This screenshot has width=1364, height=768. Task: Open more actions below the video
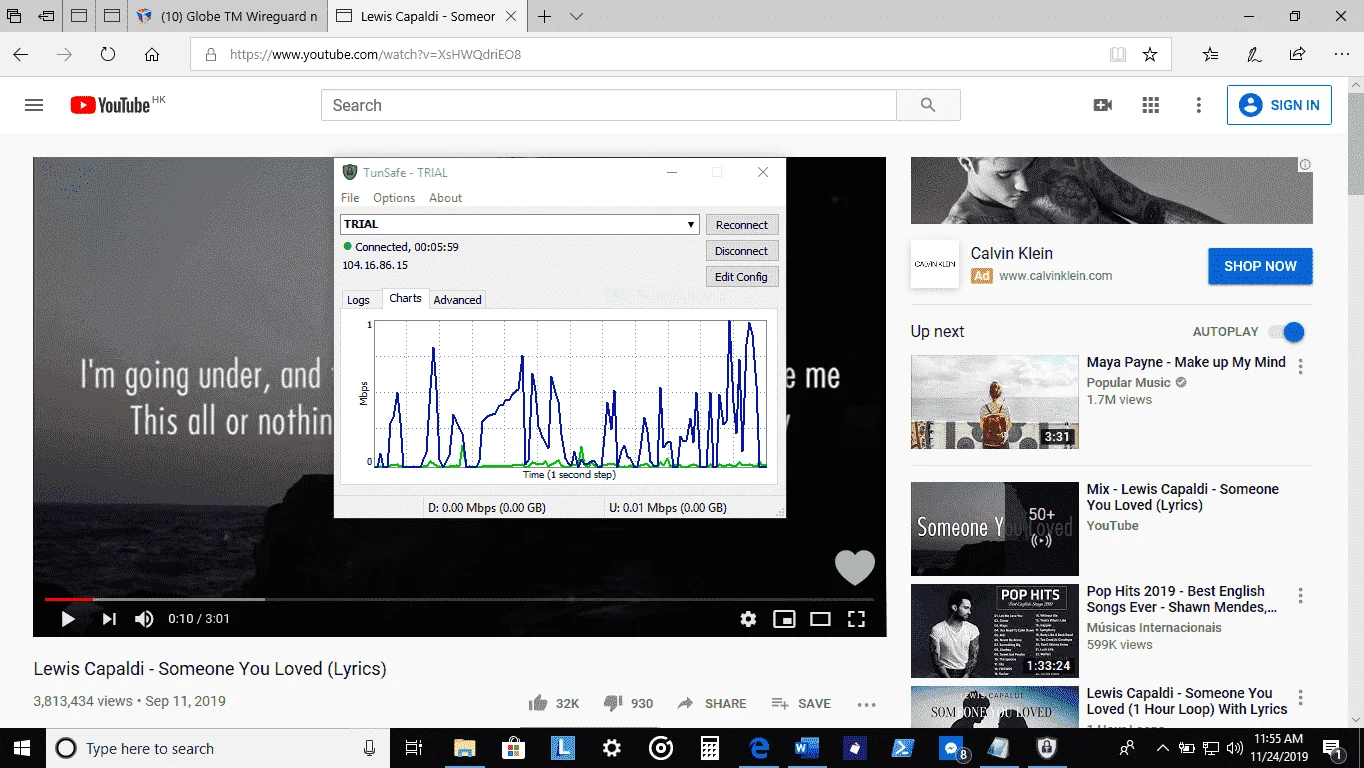coord(866,704)
